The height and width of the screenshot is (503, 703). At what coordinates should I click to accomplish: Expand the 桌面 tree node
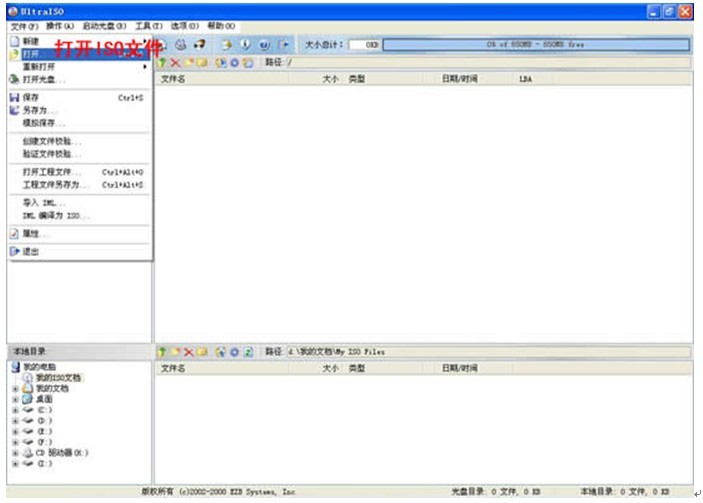tap(15, 399)
